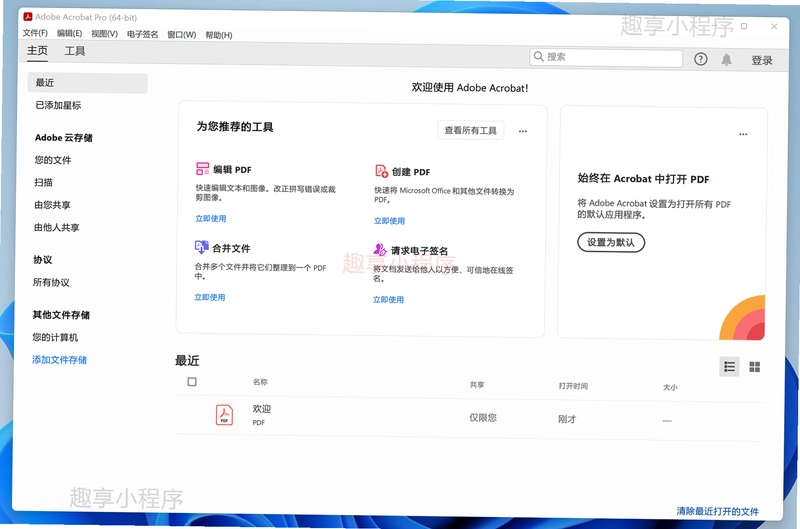800x529 pixels.
Task: Open the 文件(F) menu
Action: tap(35, 33)
